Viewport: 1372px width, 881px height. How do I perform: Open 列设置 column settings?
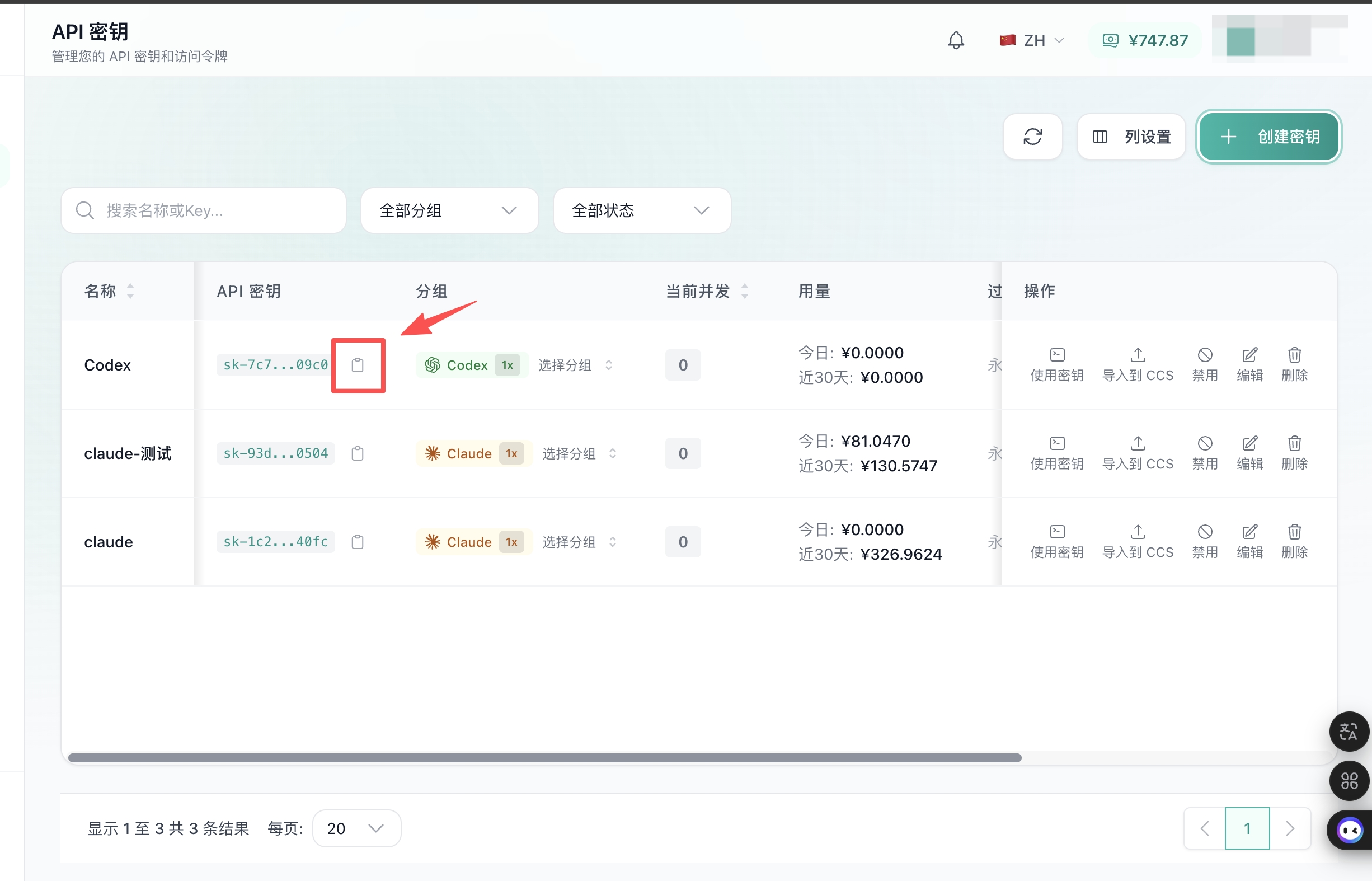pyautogui.click(x=1131, y=137)
